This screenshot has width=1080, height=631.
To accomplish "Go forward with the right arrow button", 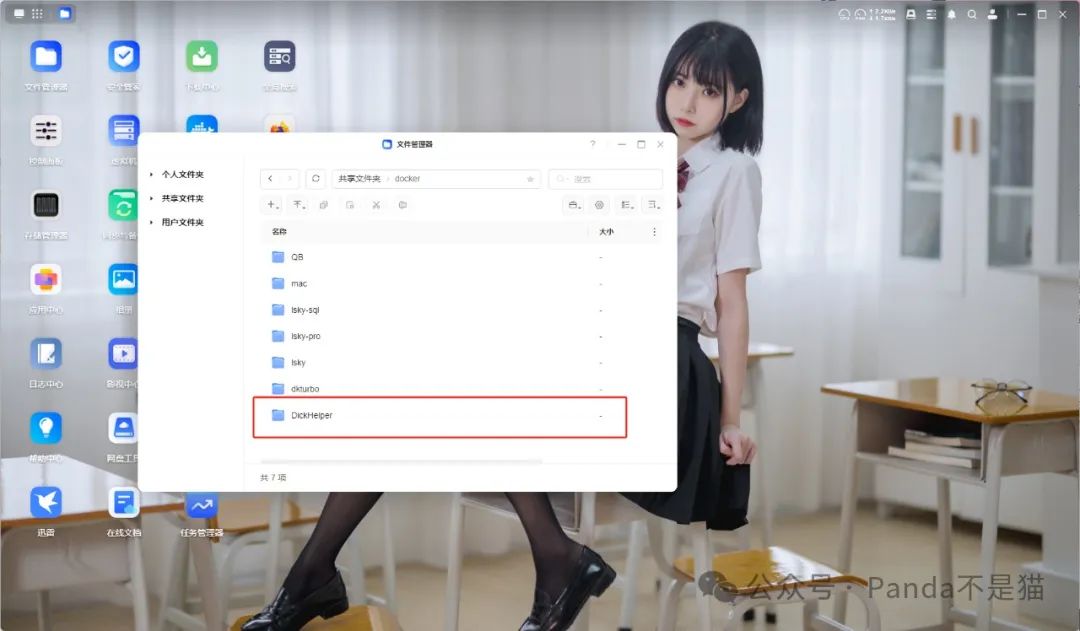I will 289,178.
